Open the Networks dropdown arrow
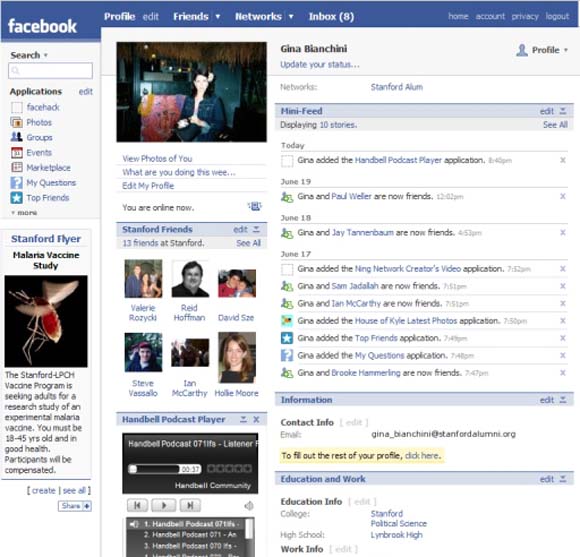580x557 pixels. [x=291, y=17]
